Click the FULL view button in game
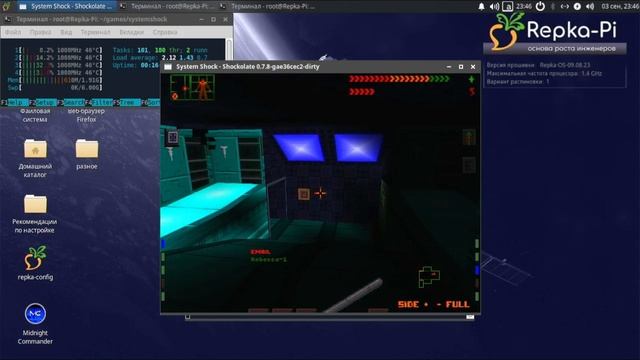640x360 pixels. coord(458,304)
